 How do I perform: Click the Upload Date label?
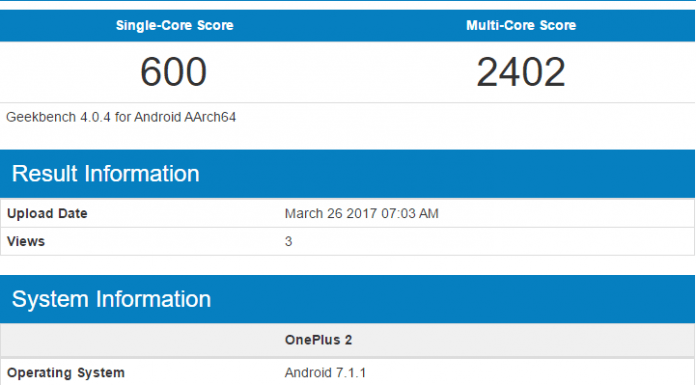[x=47, y=214]
